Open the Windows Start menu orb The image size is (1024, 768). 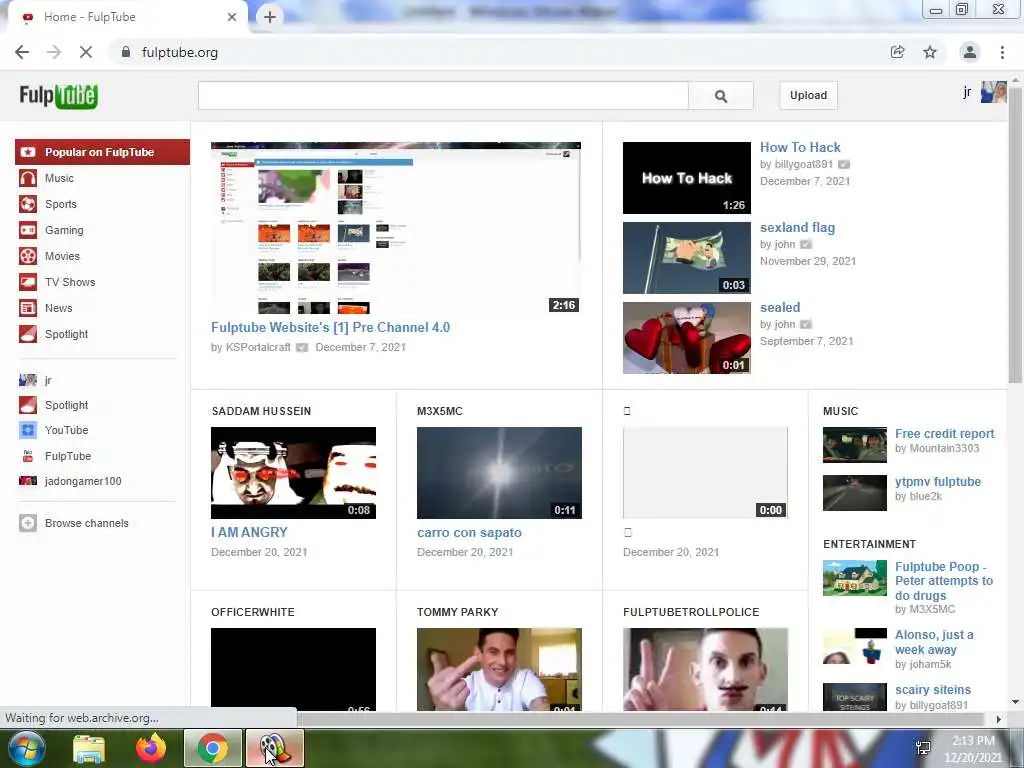26,748
